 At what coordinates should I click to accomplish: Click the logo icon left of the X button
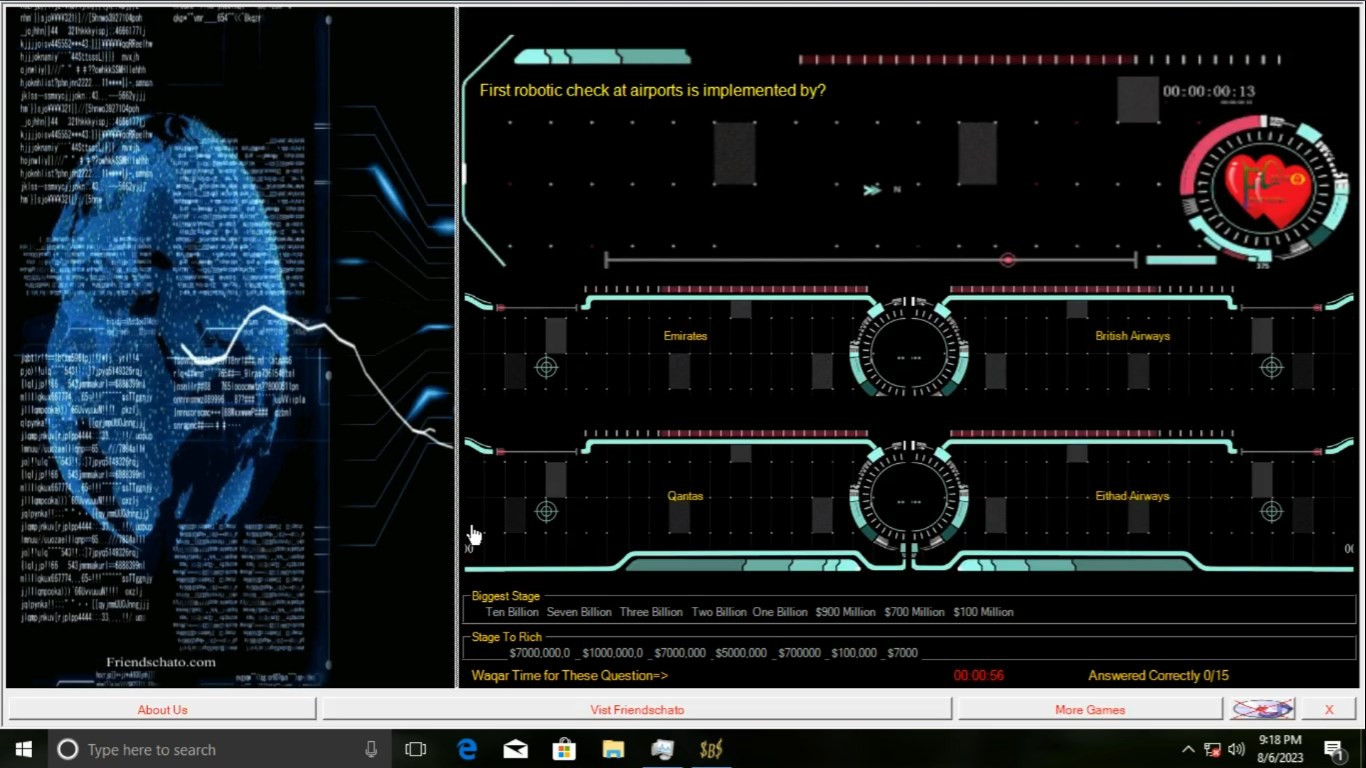[x=1263, y=709]
